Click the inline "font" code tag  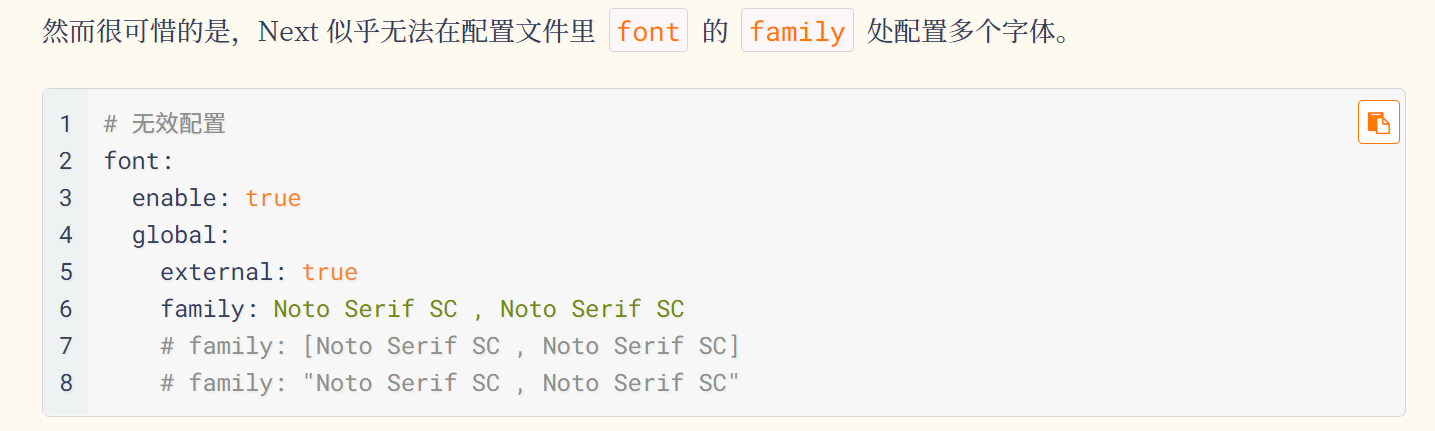click(x=648, y=32)
